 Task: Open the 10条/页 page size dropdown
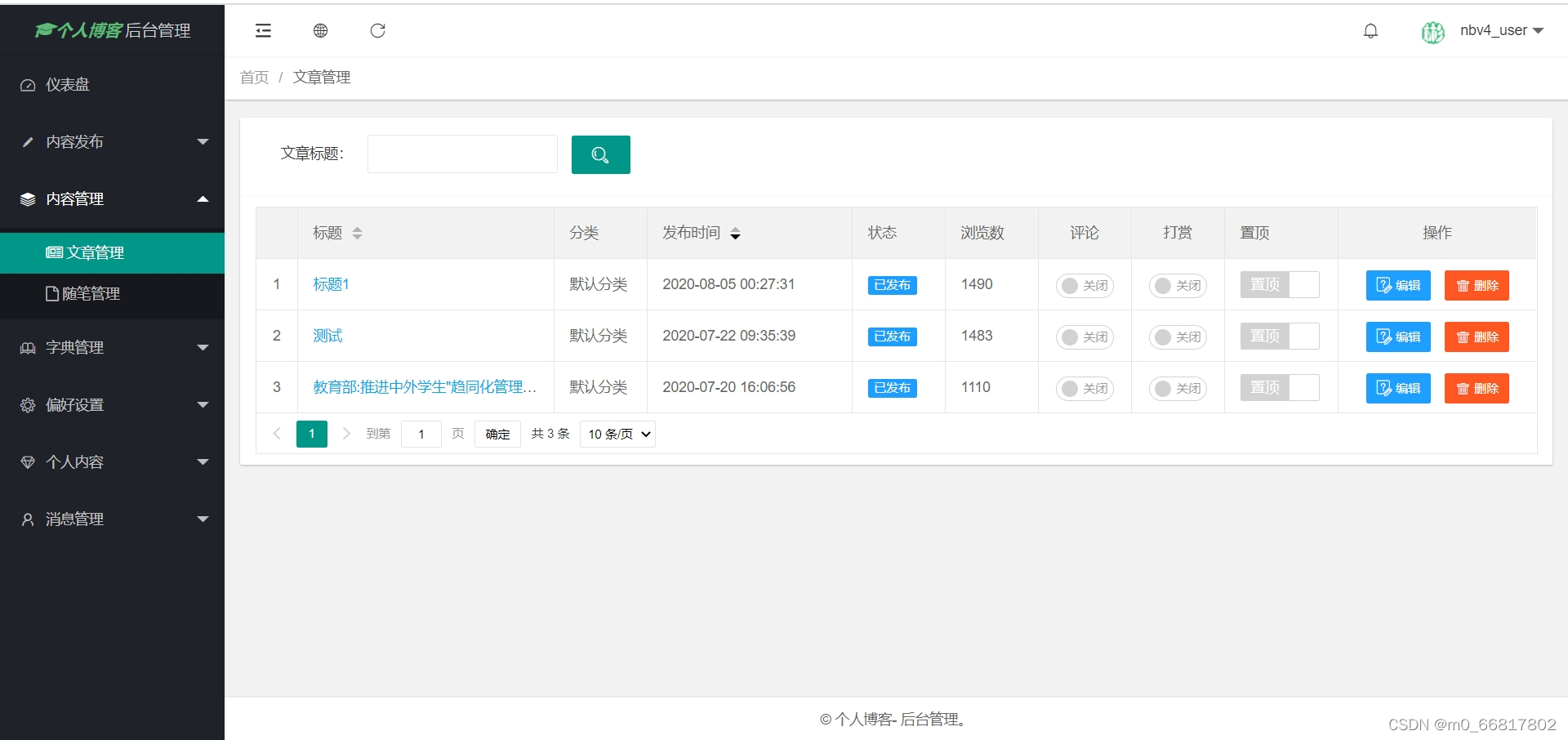tap(617, 434)
